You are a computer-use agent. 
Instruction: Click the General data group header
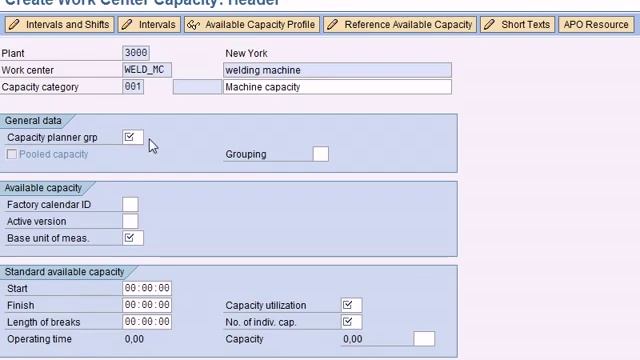coord(33,120)
